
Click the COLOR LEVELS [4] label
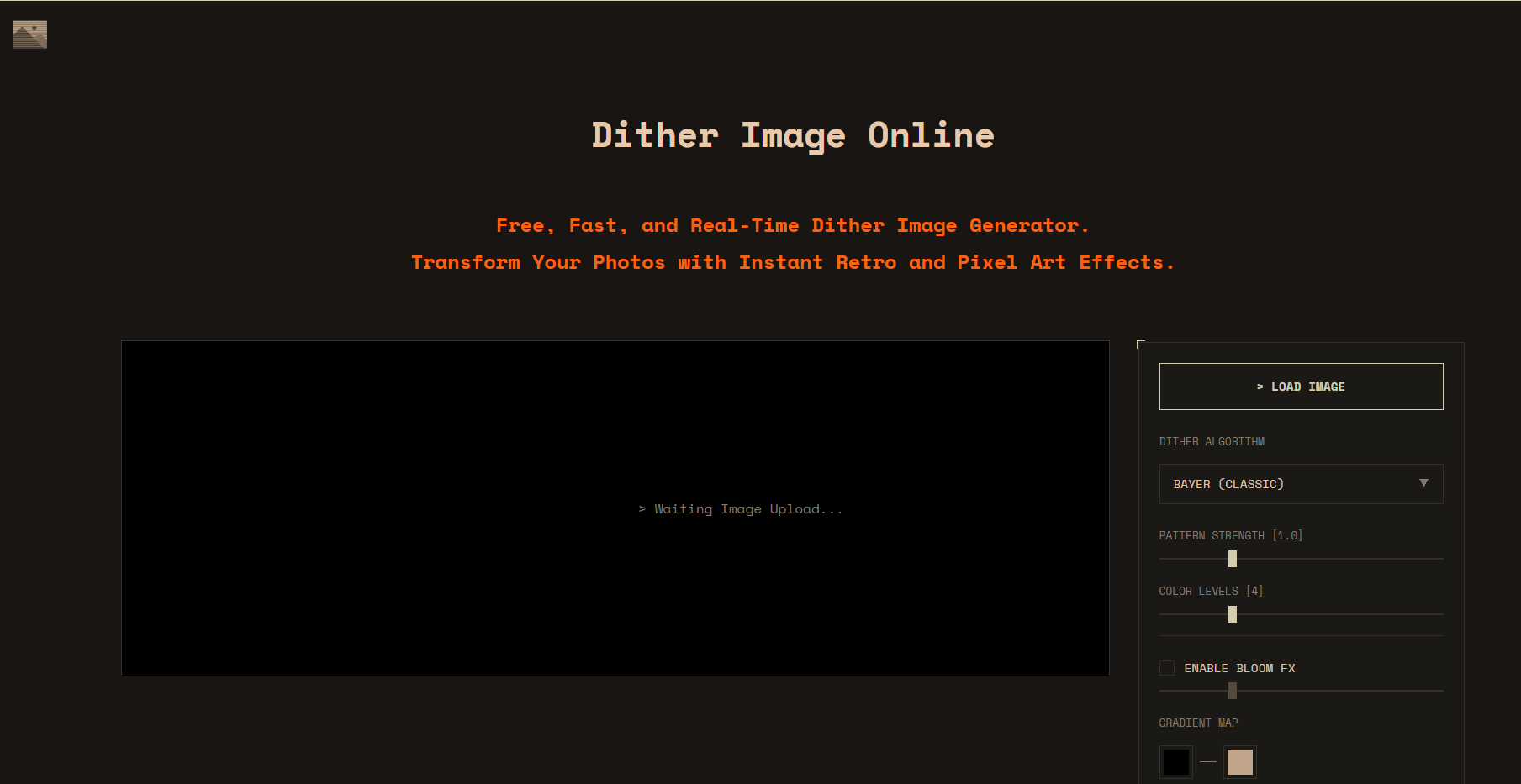[x=1211, y=590]
